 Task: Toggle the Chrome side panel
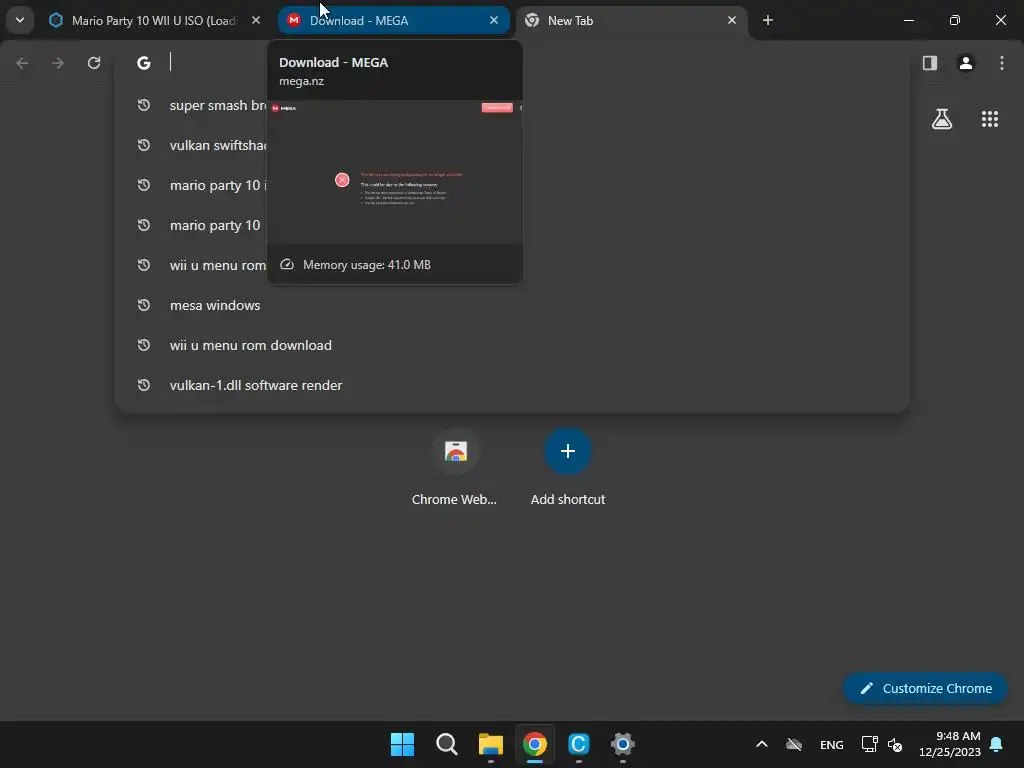930,63
